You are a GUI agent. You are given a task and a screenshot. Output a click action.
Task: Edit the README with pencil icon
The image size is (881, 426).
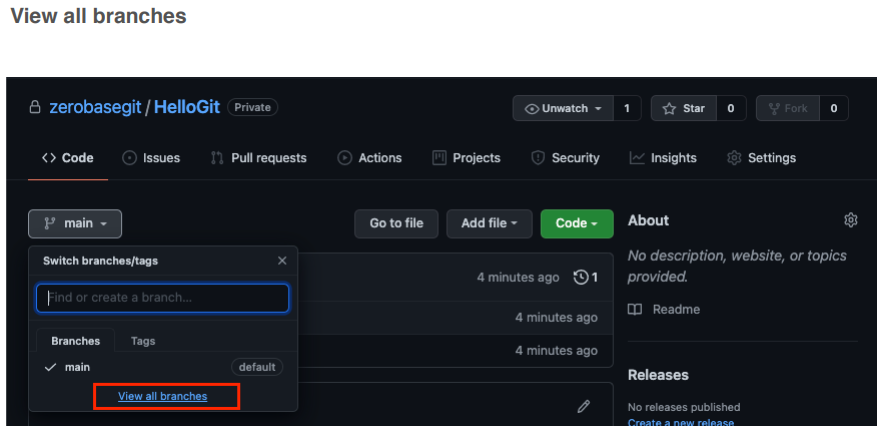pyautogui.click(x=584, y=406)
